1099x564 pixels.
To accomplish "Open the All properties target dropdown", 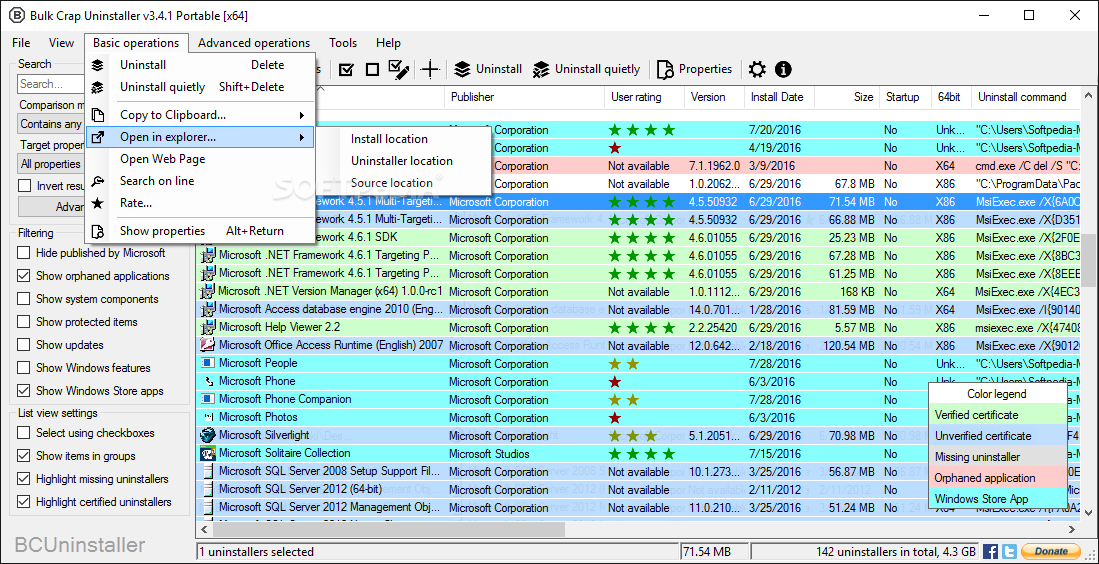I will pyautogui.click(x=50, y=164).
